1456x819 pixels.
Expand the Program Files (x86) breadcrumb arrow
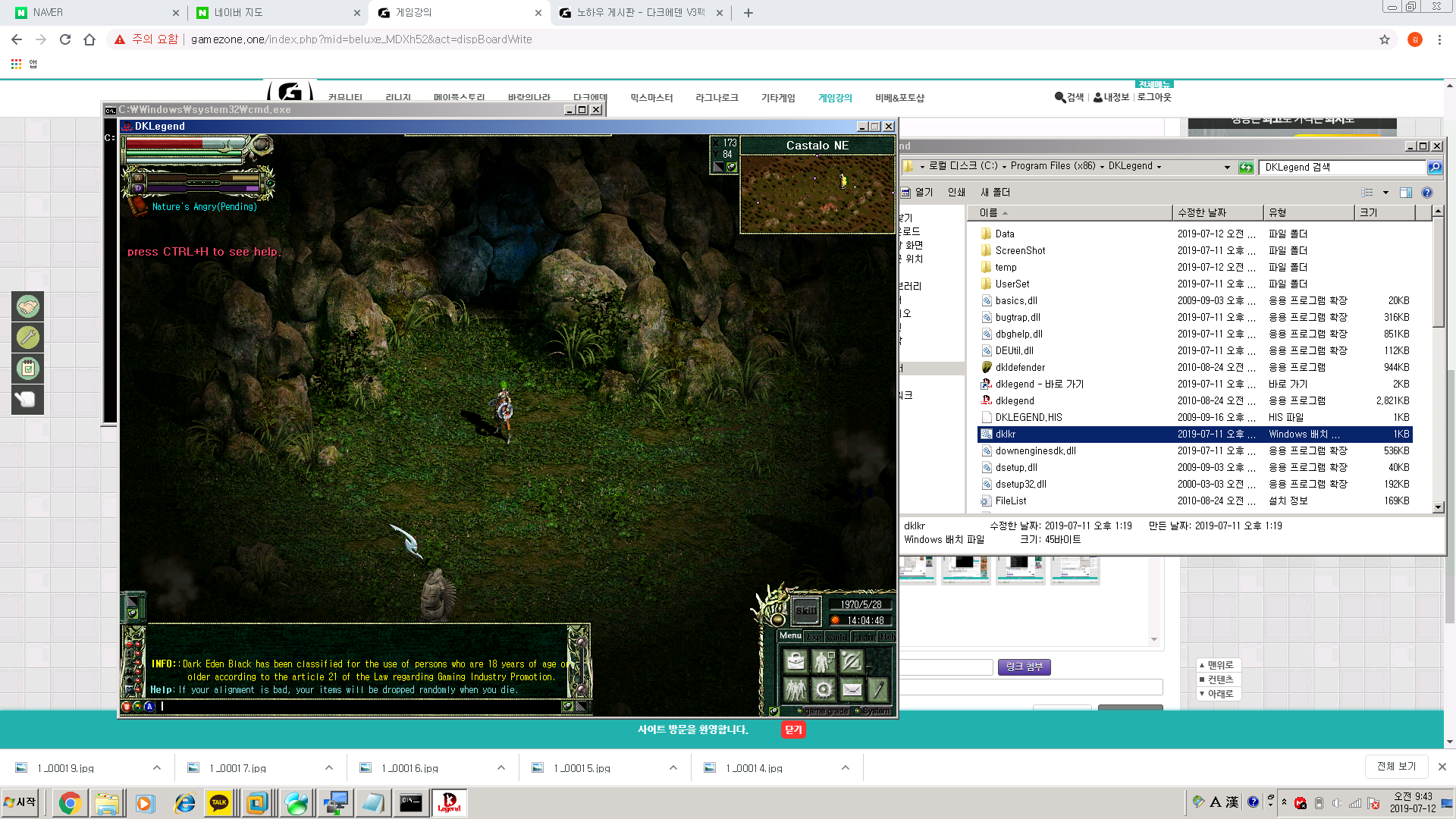pyautogui.click(x=1102, y=166)
